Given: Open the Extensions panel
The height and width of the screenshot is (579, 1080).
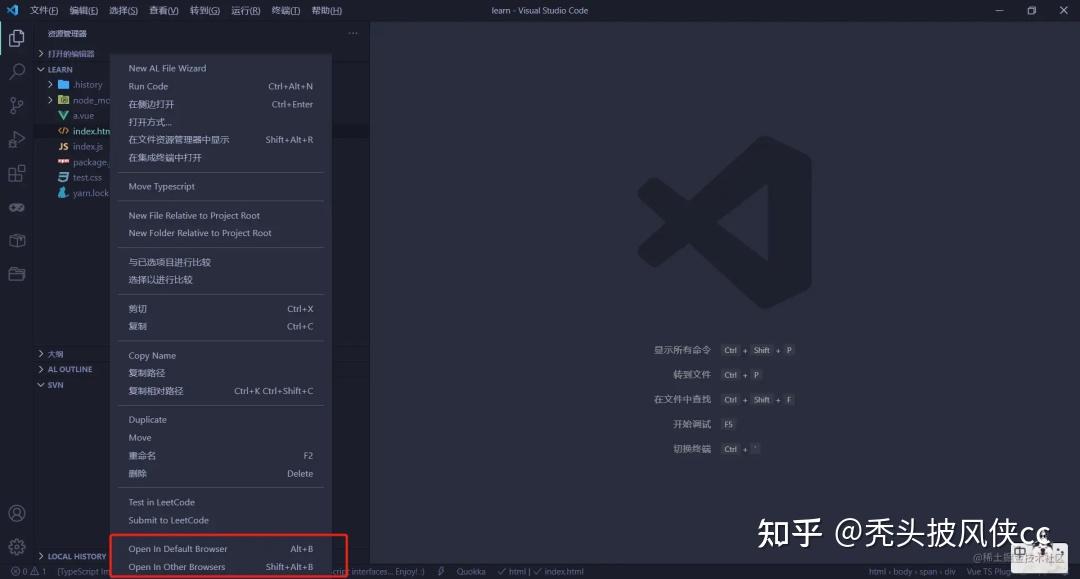Looking at the screenshot, I should pyautogui.click(x=16, y=173).
